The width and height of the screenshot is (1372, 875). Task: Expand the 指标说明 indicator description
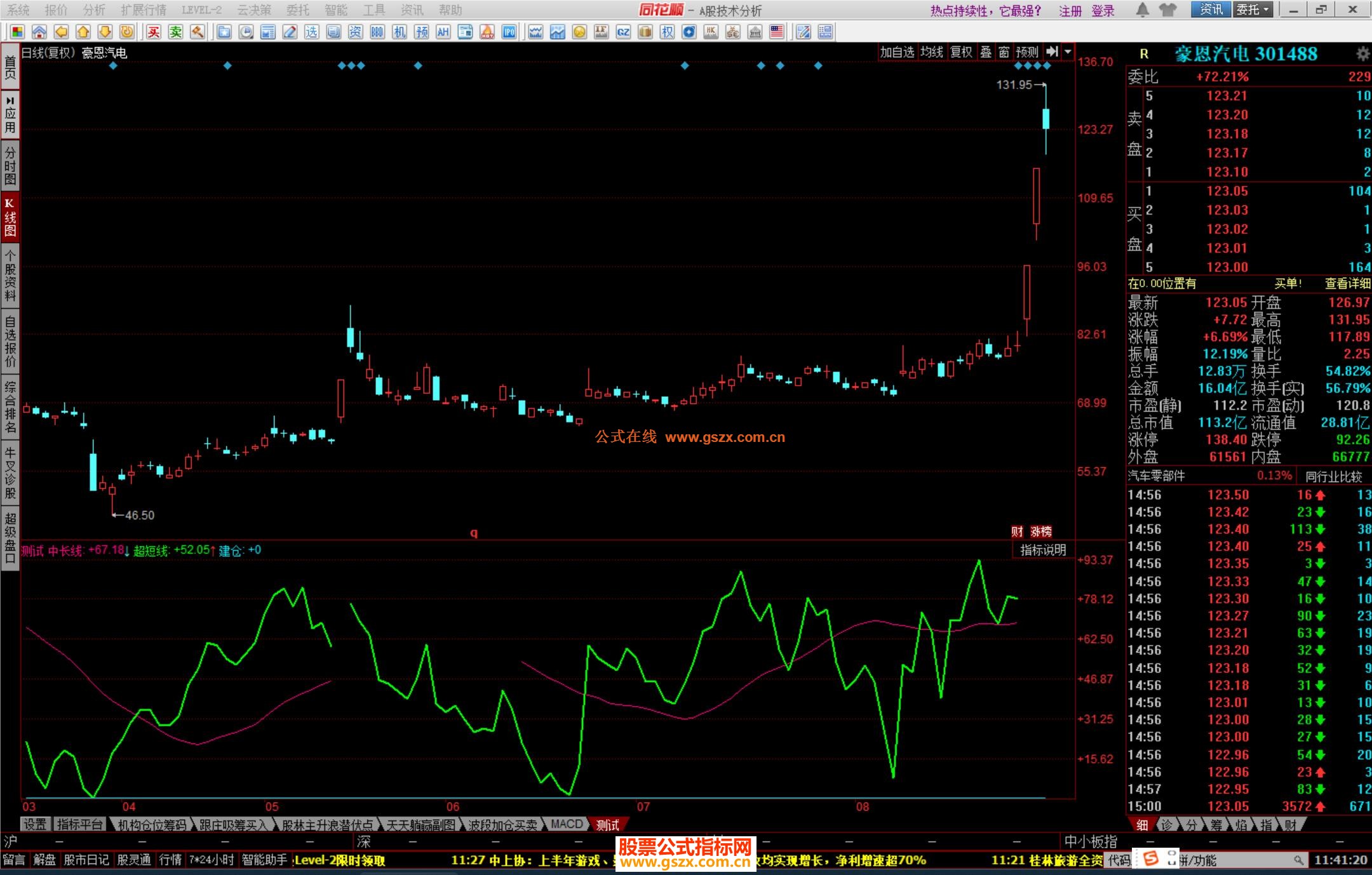click(x=1042, y=550)
